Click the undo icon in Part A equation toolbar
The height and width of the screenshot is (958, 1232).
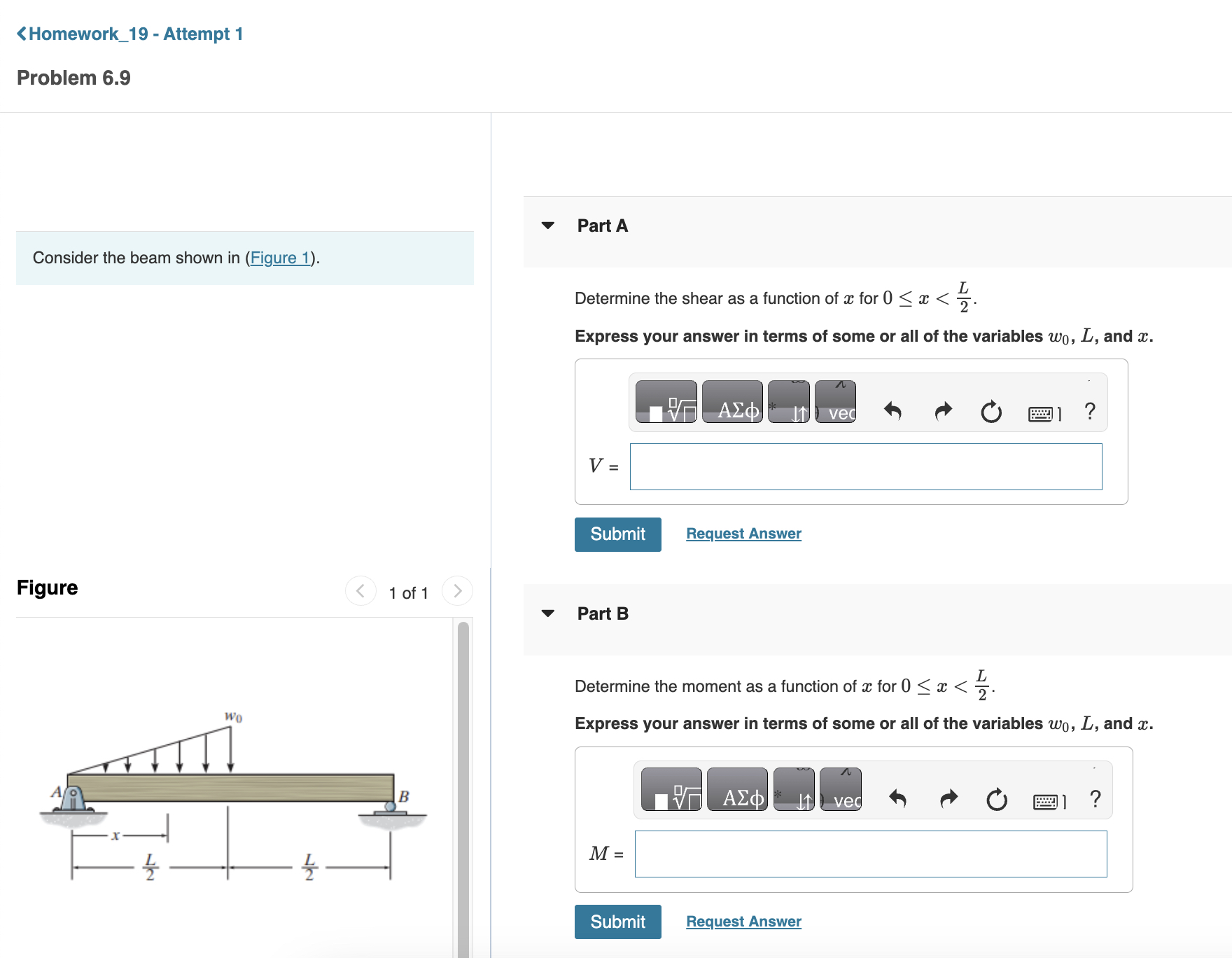(x=892, y=411)
